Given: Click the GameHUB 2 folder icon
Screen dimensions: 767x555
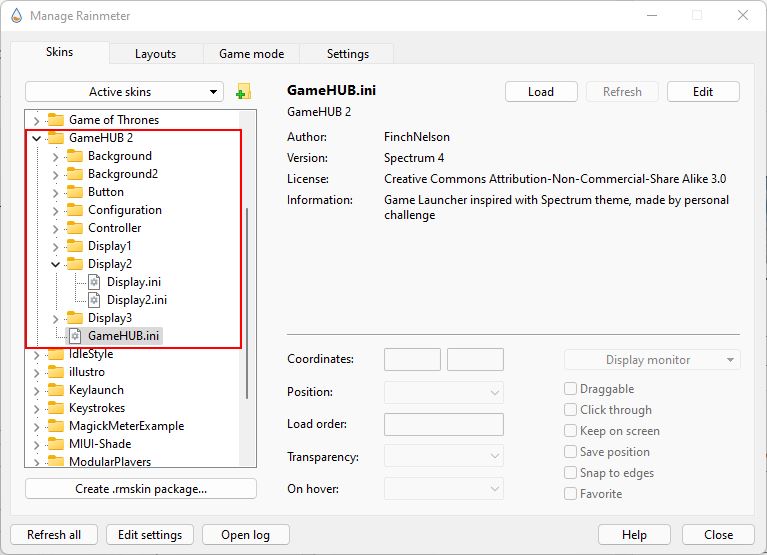Looking at the screenshot, I should point(56,138).
